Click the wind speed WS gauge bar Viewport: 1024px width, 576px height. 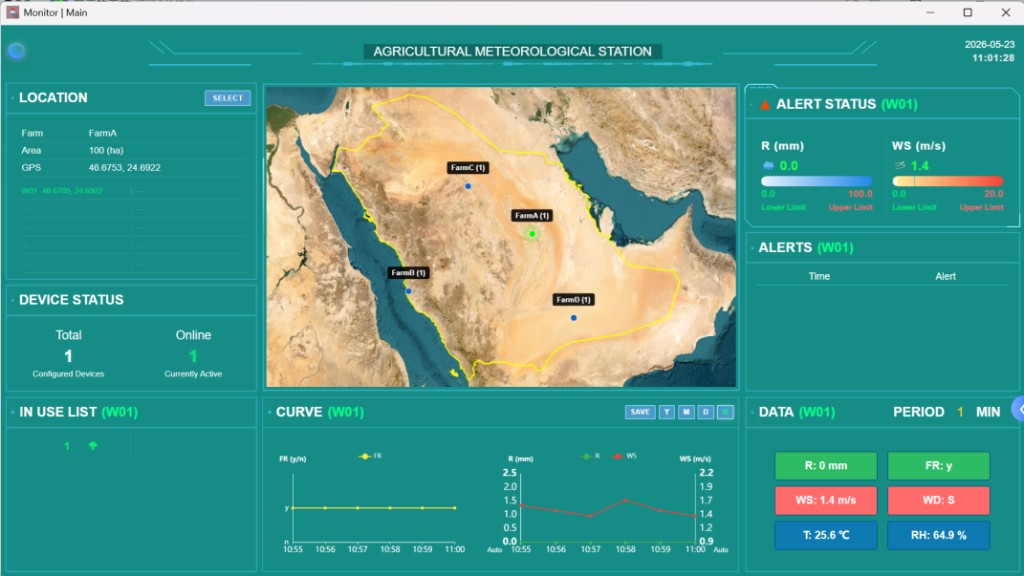[948, 182]
